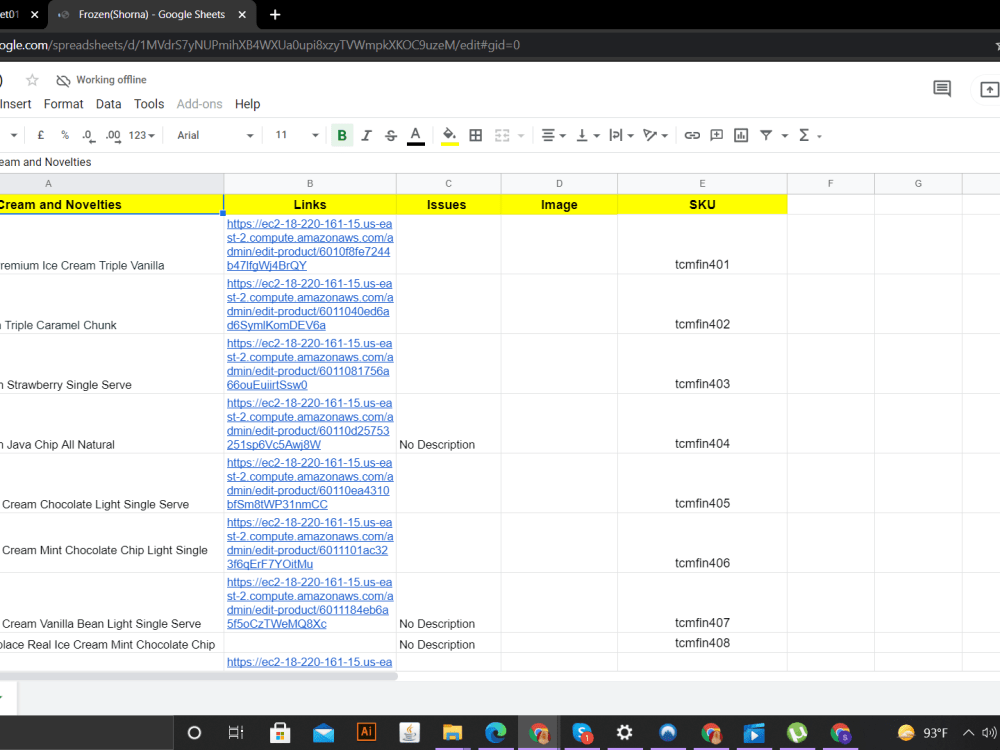Open Task View on taskbar
This screenshot has height=750, width=1000.
[x=236, y=733]
